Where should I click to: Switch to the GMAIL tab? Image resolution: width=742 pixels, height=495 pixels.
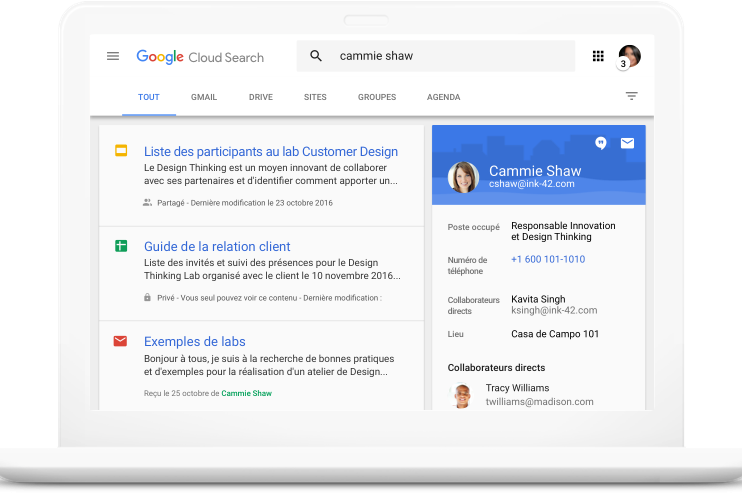click(x=204, y=97)
